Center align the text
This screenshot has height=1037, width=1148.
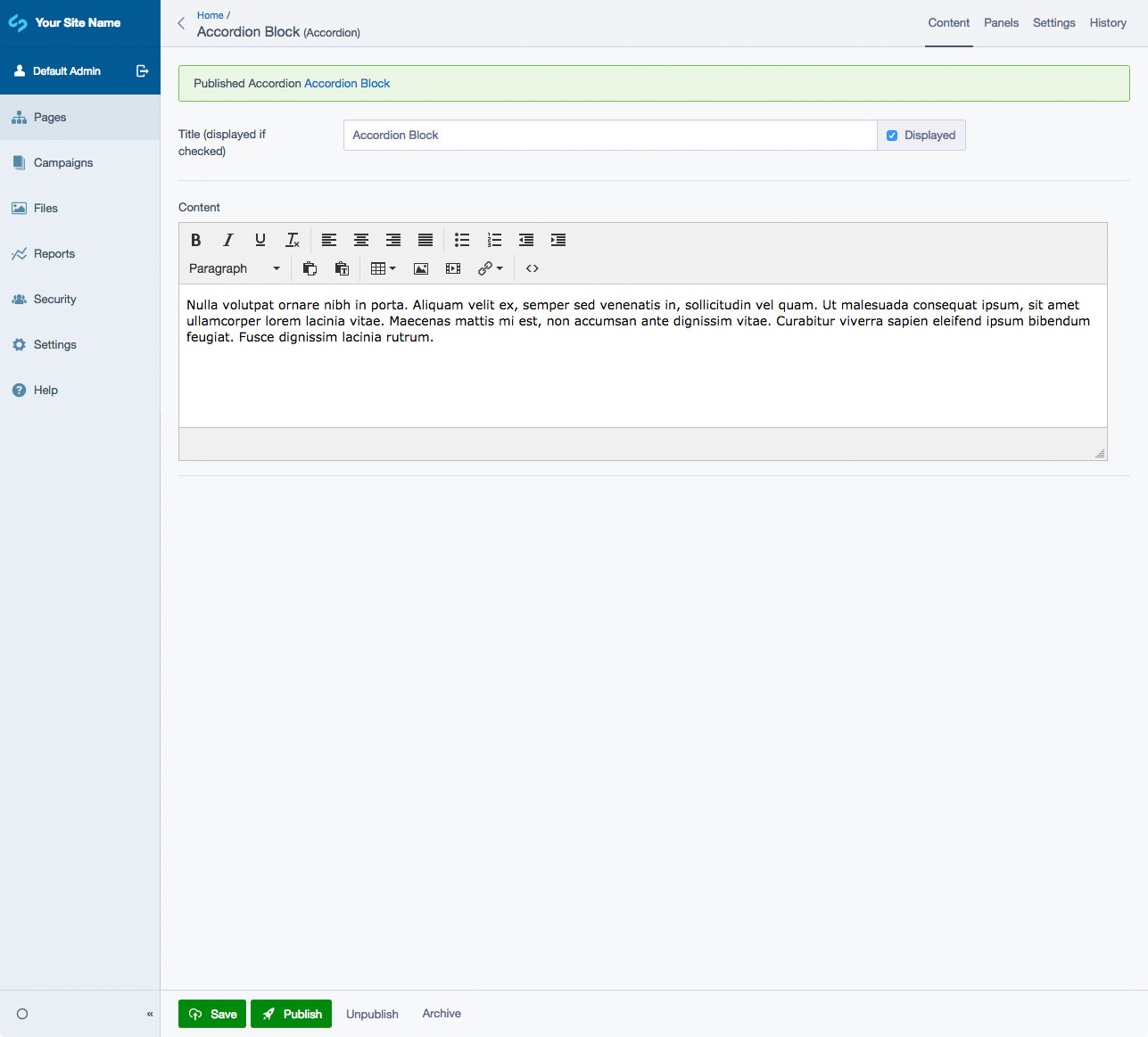(361, 240)
